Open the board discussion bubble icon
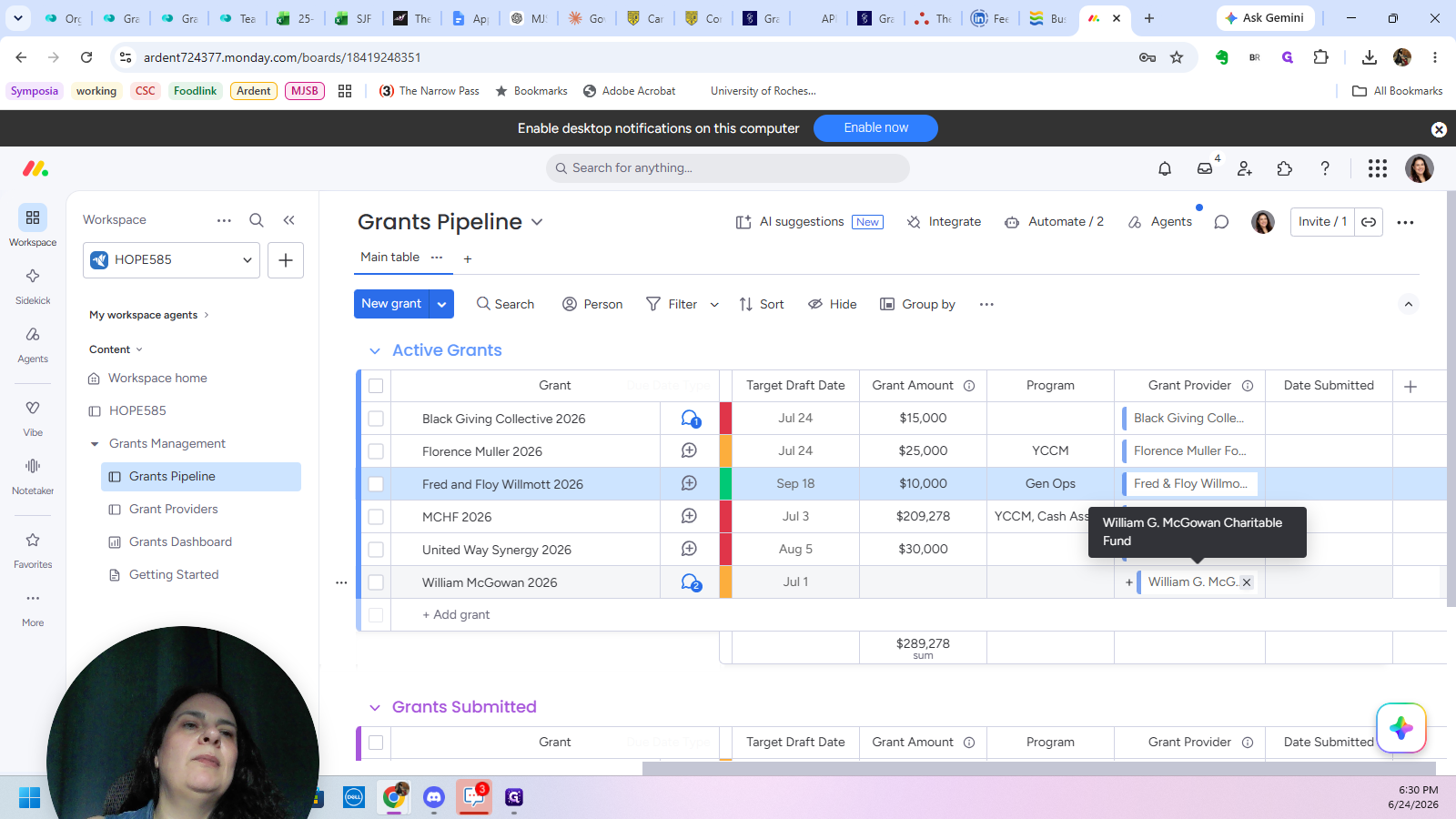Image resolution: width=1456 pixels, height=819 pixels. [x=1221, y=222]
